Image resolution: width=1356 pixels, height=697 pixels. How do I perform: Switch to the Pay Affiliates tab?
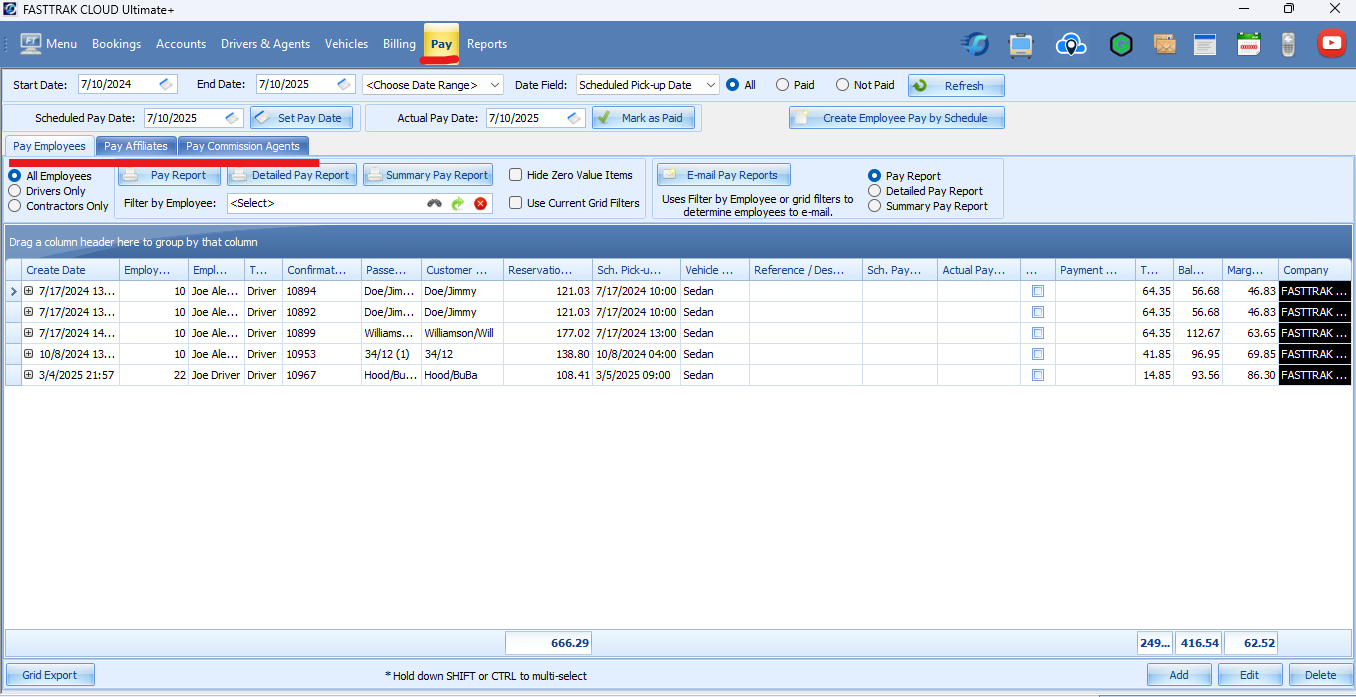coord(136,146)
